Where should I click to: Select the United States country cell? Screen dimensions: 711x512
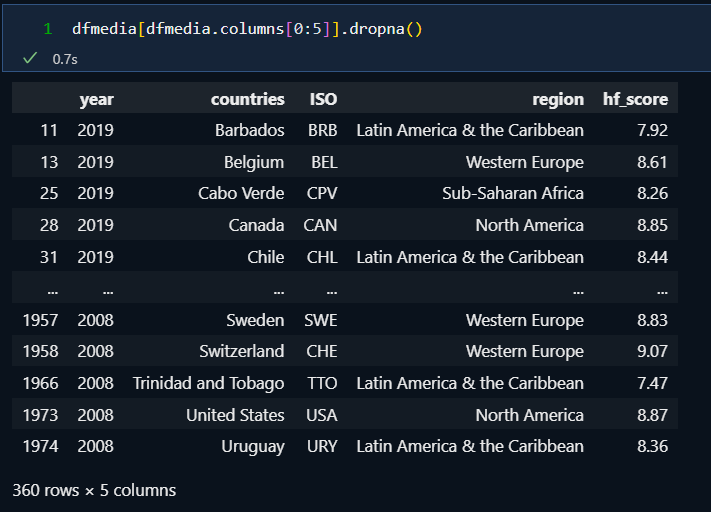click(x=235, y=415)
